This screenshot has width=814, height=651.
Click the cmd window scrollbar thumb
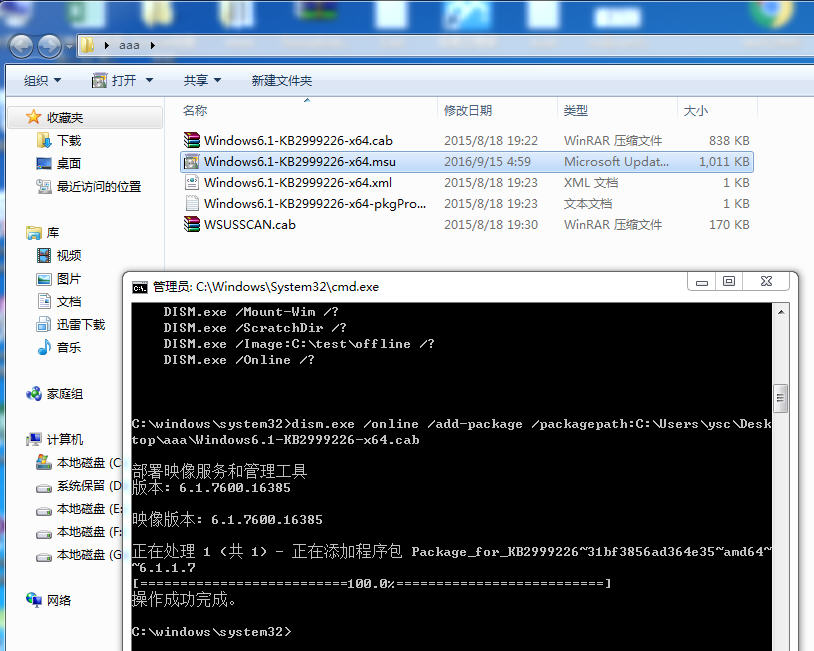[780, 398]
